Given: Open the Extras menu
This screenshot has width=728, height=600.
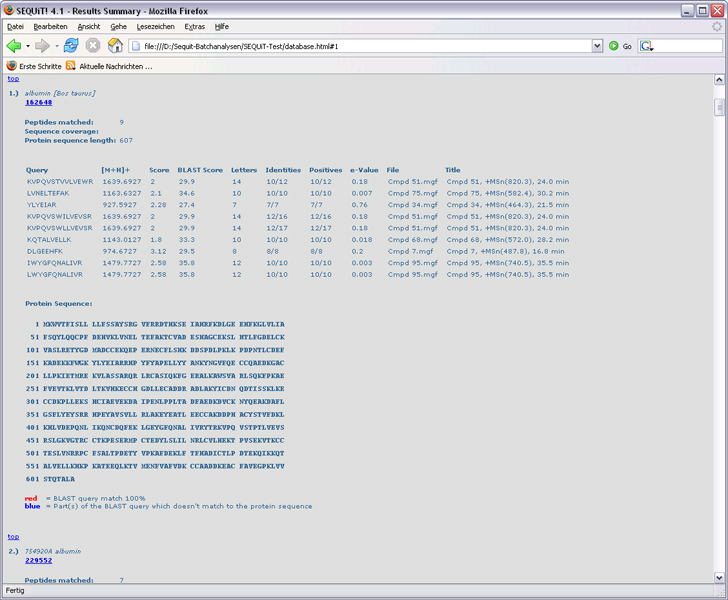Looking at the screenshot, I should [194, 26].
